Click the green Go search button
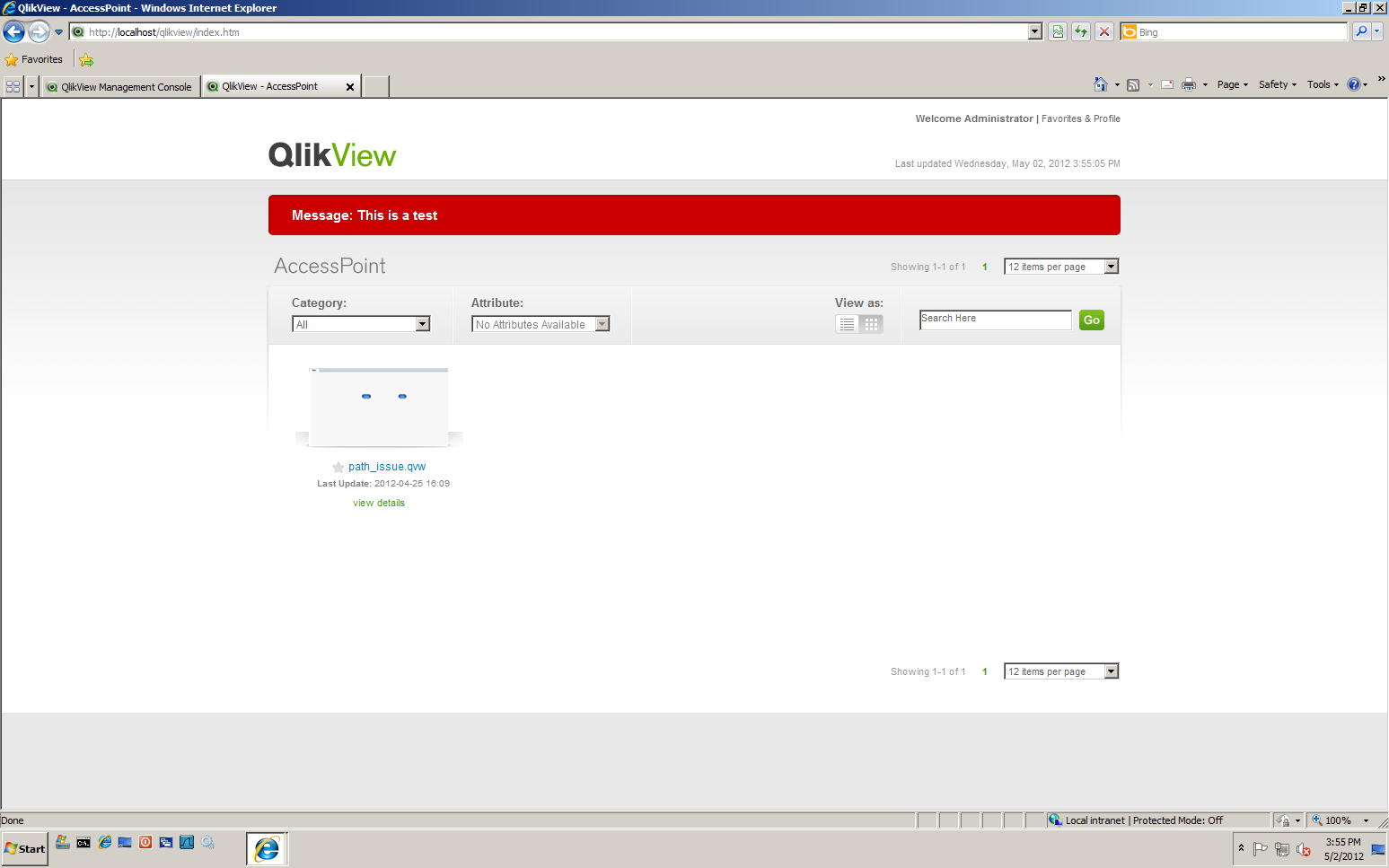This screenshot has height=868, width=1389. click(x=1091, y=320)
